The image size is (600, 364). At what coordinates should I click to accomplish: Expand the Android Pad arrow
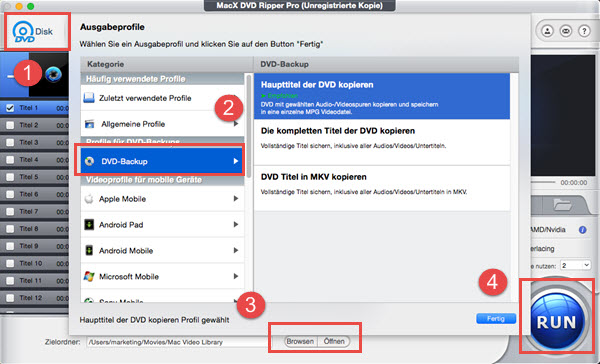236,224
